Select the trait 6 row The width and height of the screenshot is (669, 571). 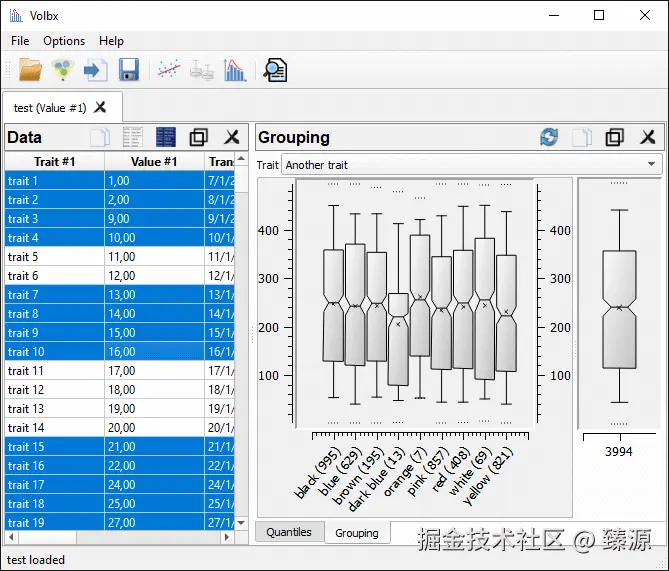119,276
